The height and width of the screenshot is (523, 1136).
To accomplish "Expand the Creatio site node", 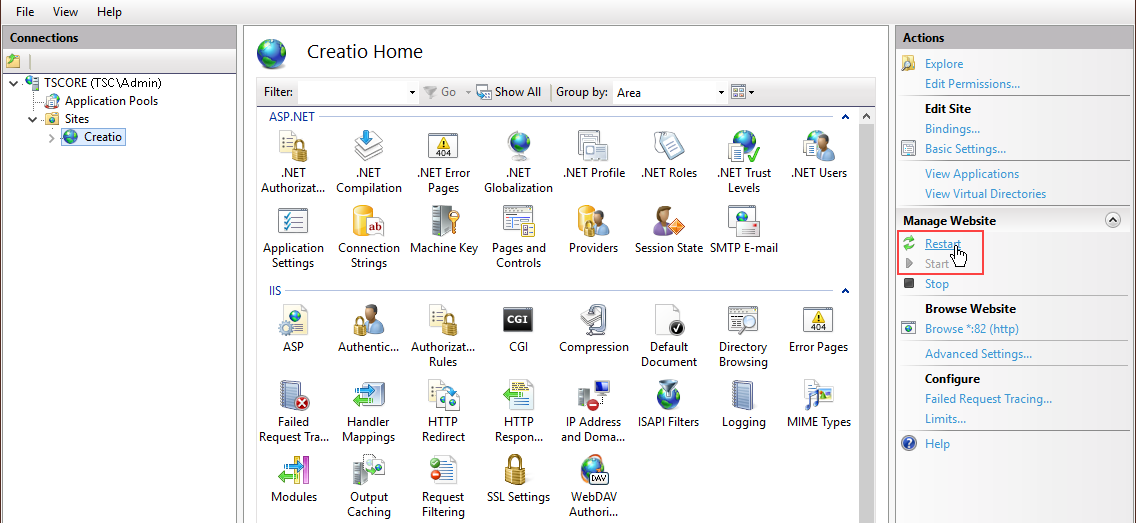I will click(x=51, y=137).
